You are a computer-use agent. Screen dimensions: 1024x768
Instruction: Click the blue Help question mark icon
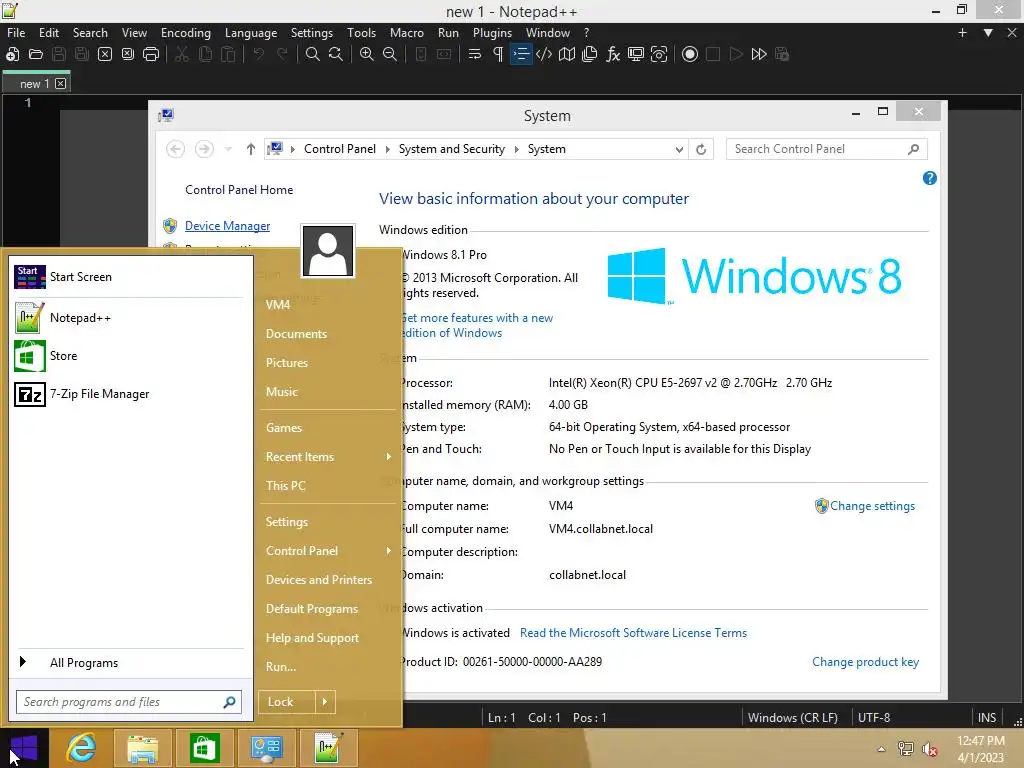(x=929, y=178)
